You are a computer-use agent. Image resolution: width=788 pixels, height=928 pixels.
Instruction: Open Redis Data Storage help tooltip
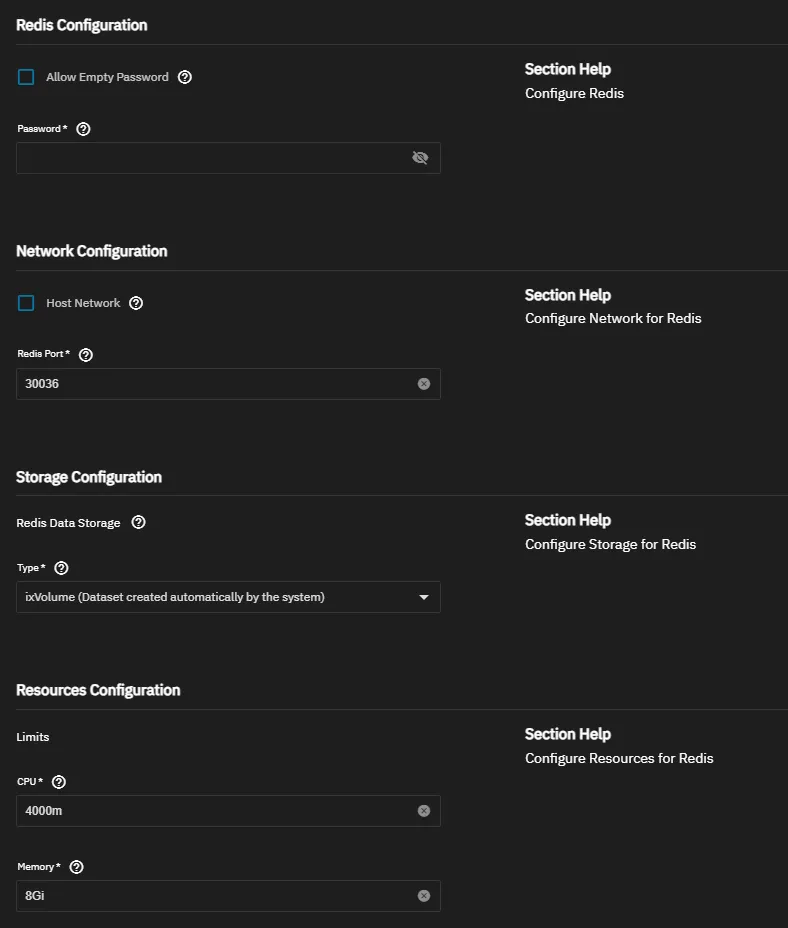tap(139, 522)
